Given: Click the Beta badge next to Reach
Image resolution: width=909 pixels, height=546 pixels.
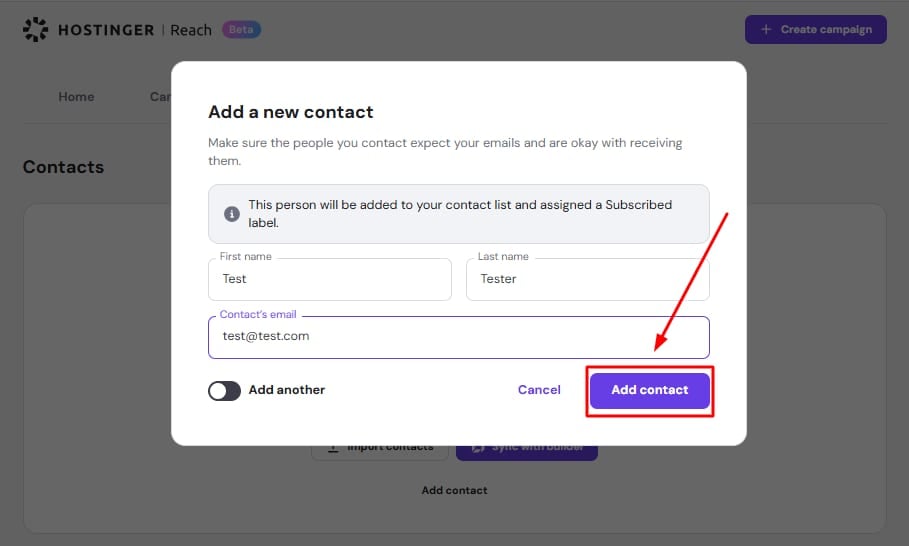Looking at the screenshot, I should [241, 30].
